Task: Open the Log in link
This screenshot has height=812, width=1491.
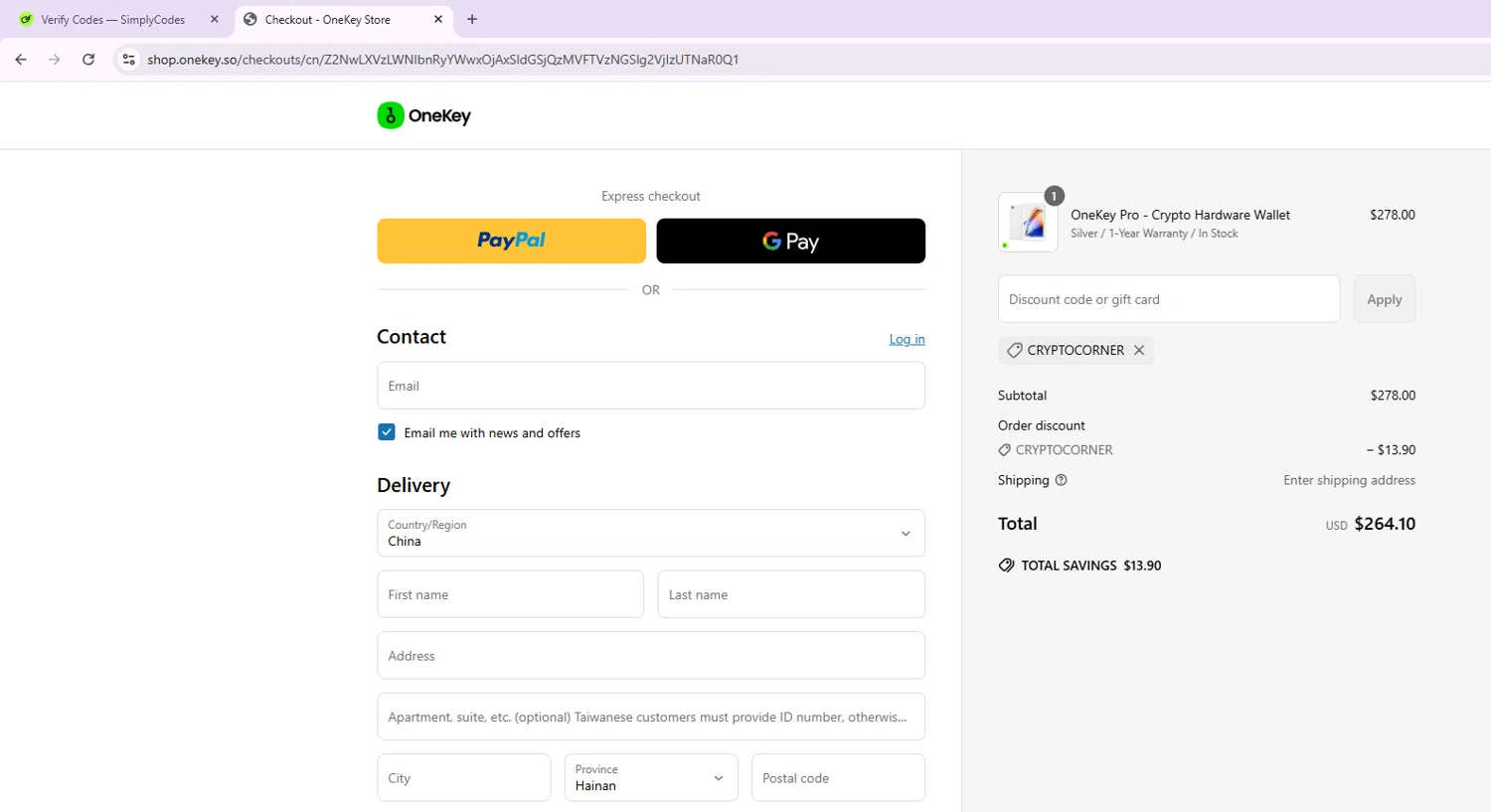Action: [907, 339]
